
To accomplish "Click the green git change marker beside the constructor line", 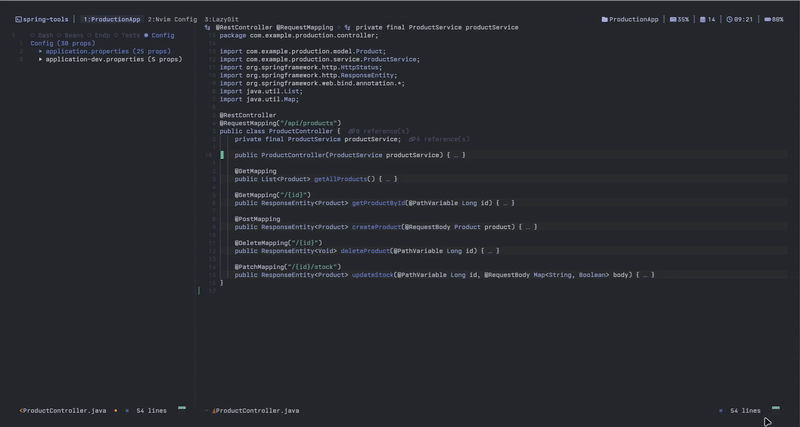I will coord(222,155).
